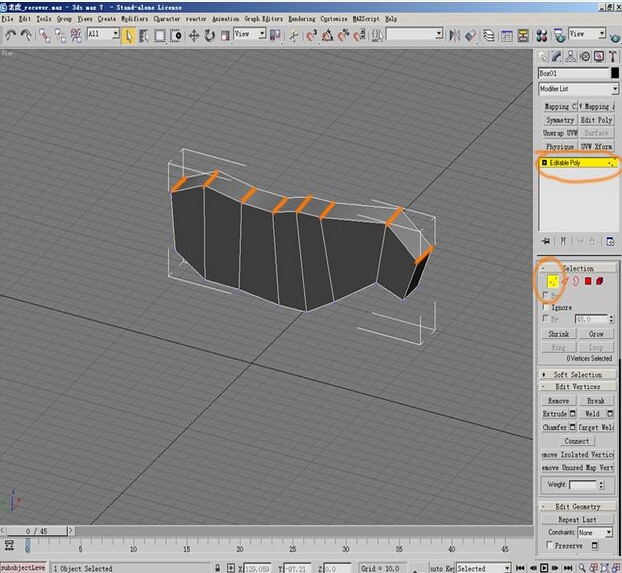Open Select by Name dialog icon
Screen dimensions: 622x573
tap(144, 36)
